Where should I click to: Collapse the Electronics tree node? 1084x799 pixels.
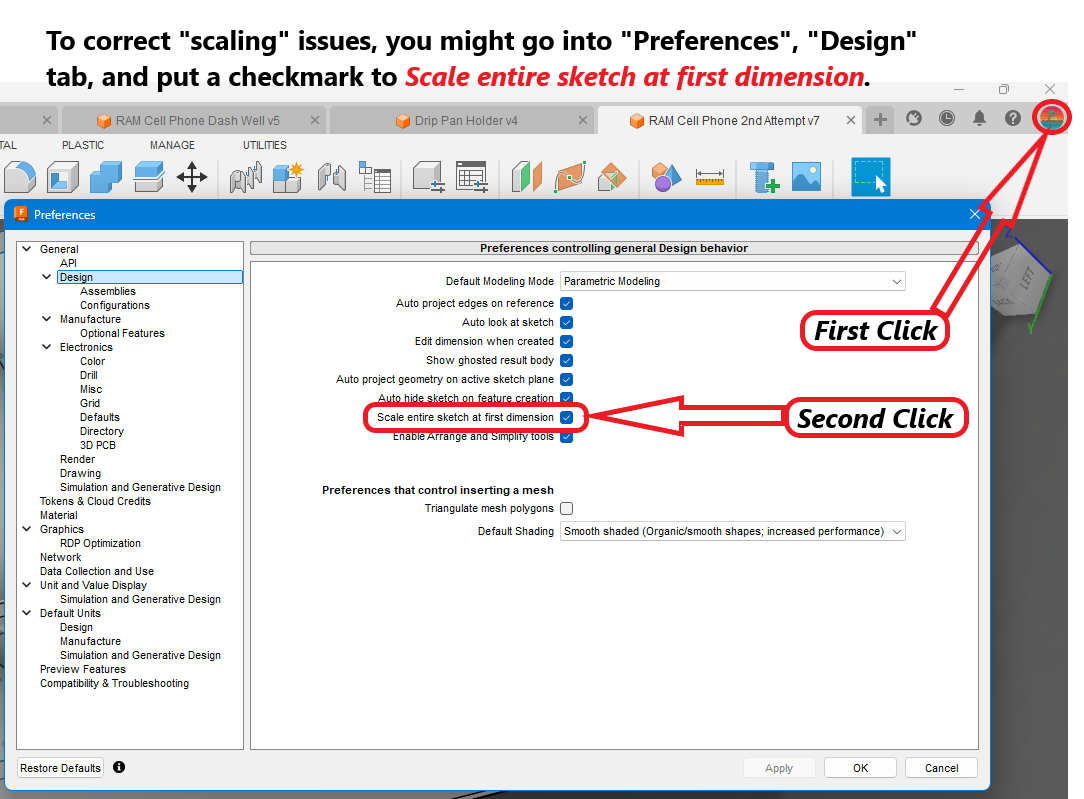pyautogui.click(x=47, y=347)
